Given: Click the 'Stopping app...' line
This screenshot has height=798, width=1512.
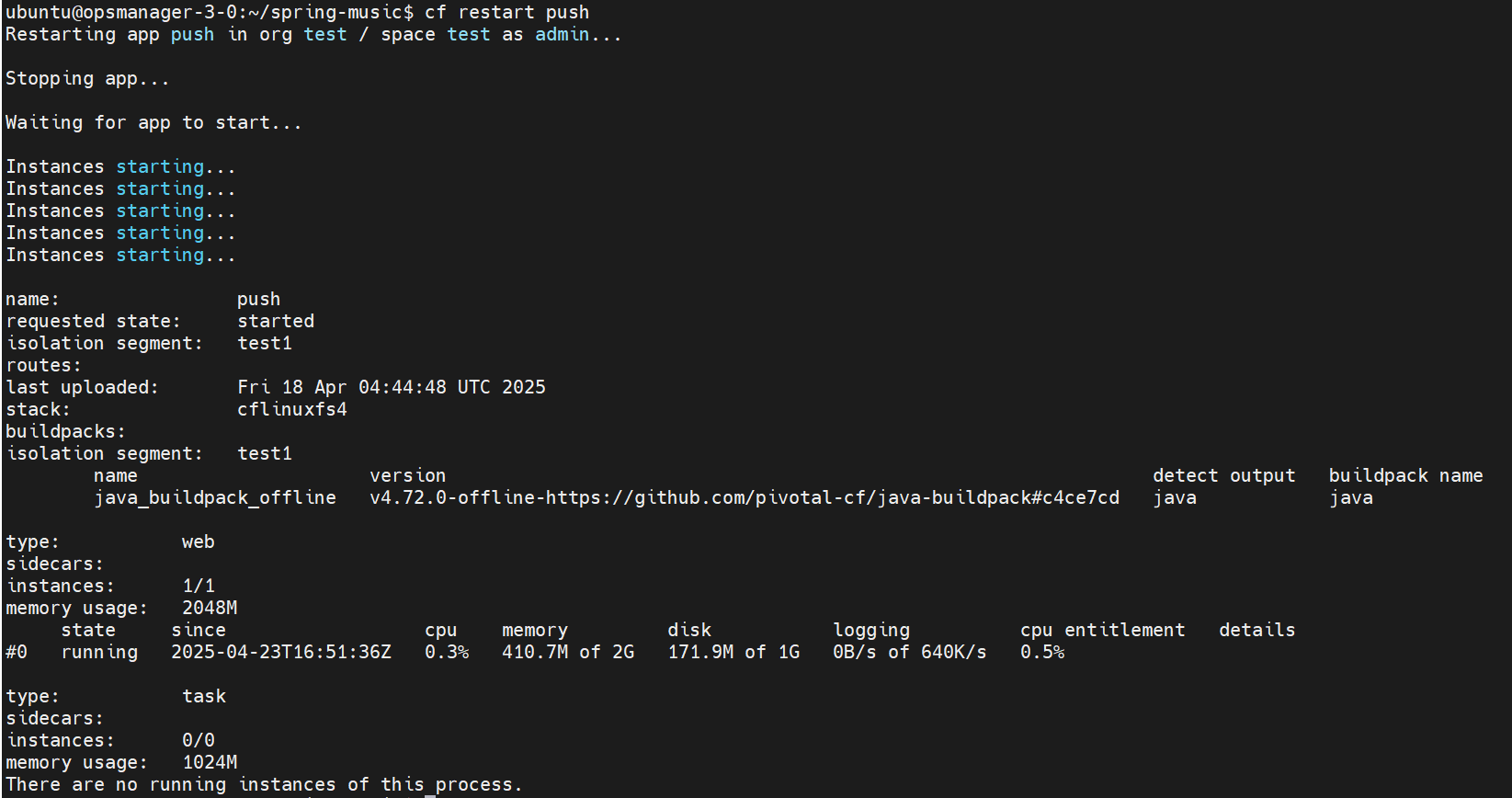Looking at the screenshot, I should (87, 79).
